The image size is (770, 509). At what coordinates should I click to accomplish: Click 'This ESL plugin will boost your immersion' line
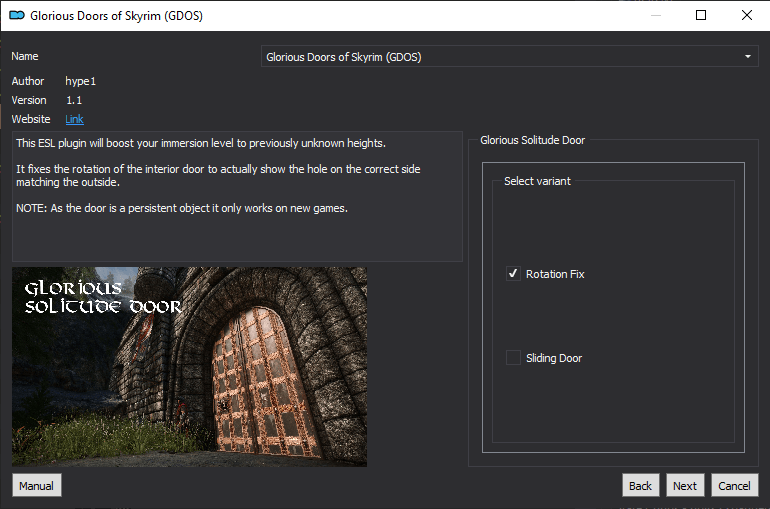201,143
